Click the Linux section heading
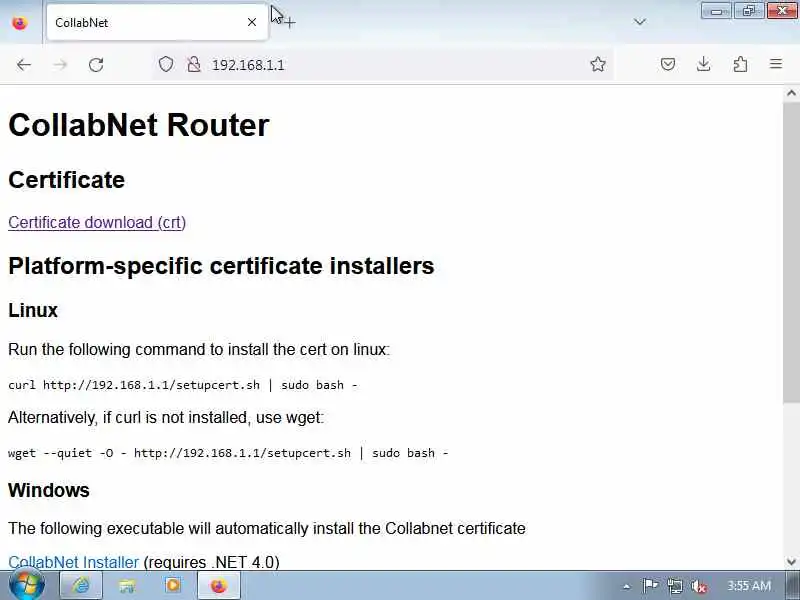The image size is (800, 600). coord(33,310)
